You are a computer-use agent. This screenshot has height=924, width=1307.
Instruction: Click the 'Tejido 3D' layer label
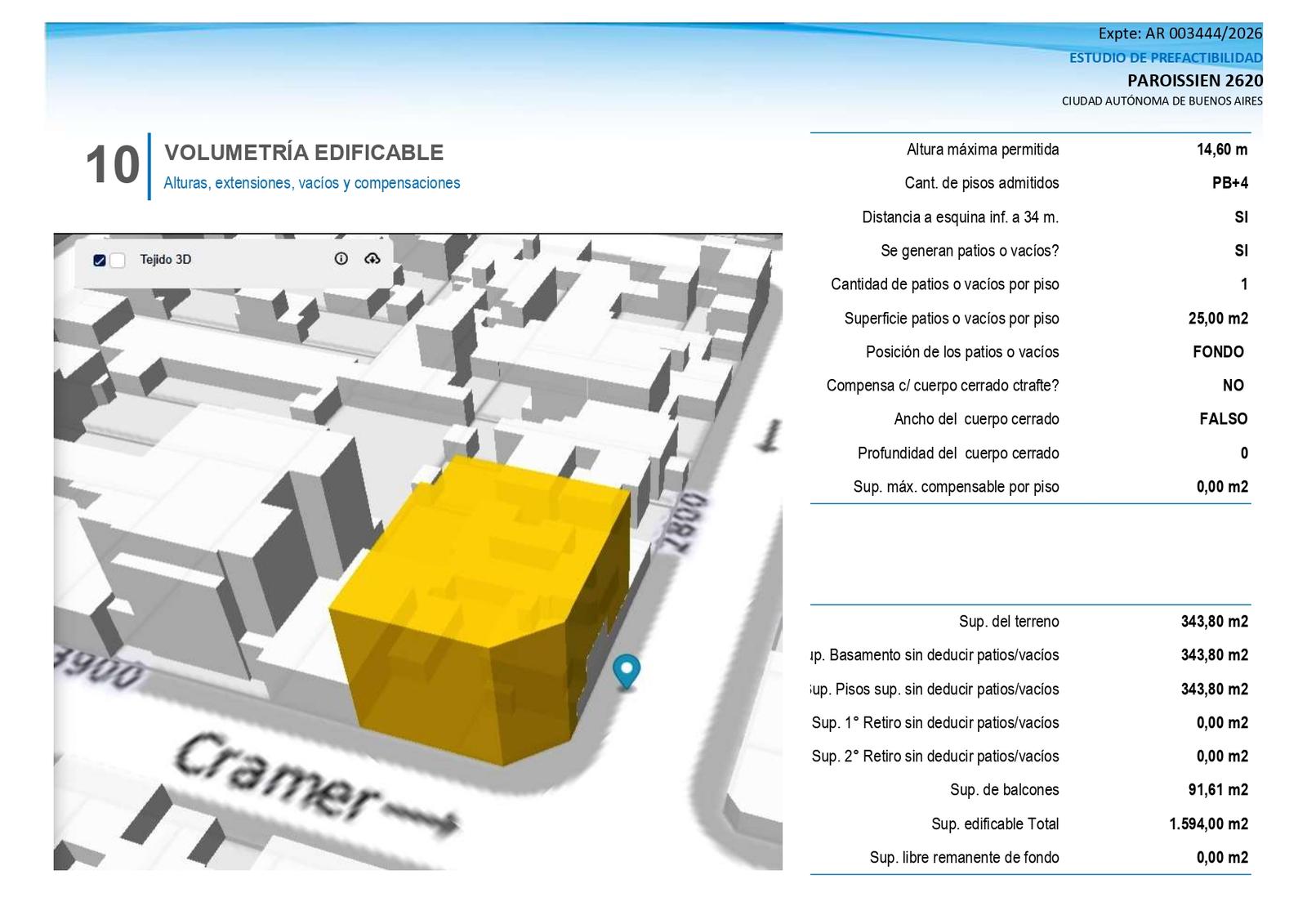click(166, 259)
